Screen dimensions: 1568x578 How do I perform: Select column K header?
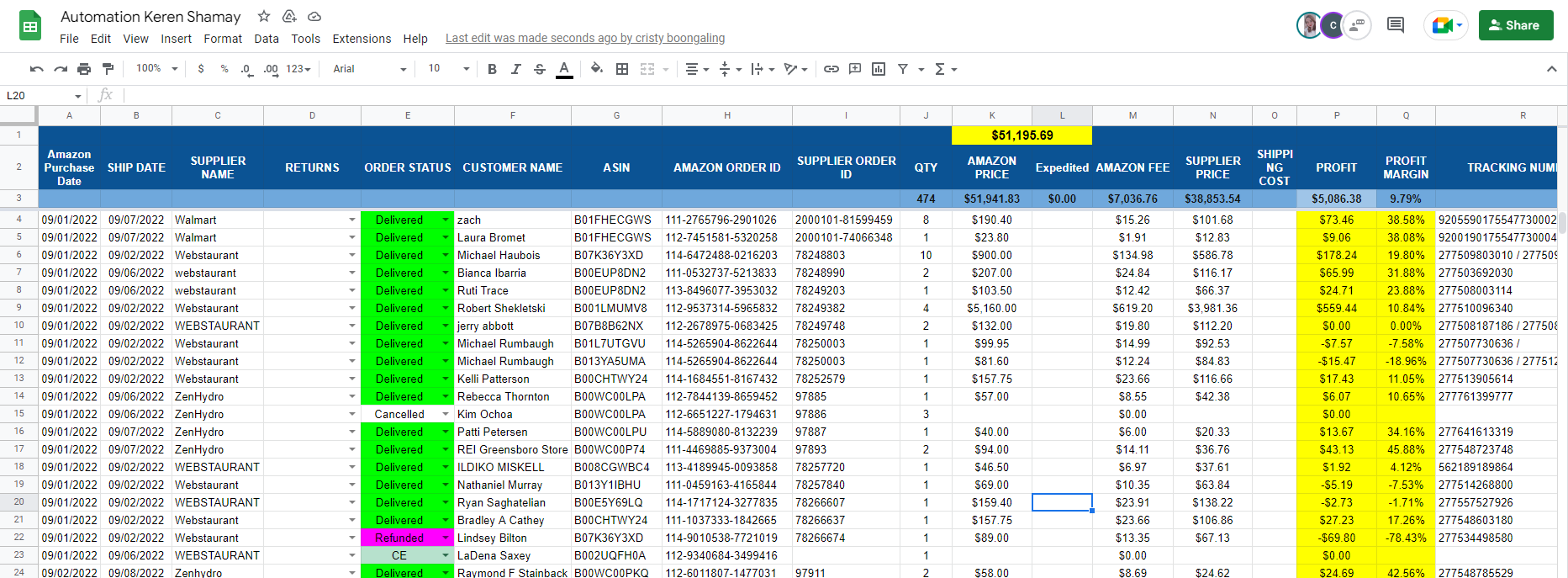[x=992, y=115]
